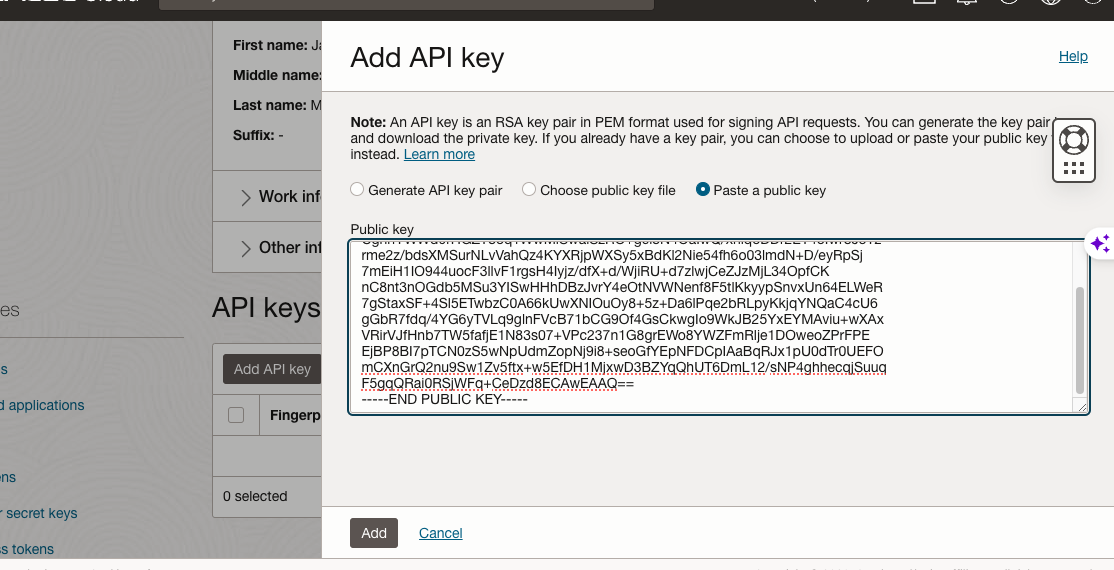1114x570 pixels.
Task: Open the applications sidebar link
Action: [45, 405]
